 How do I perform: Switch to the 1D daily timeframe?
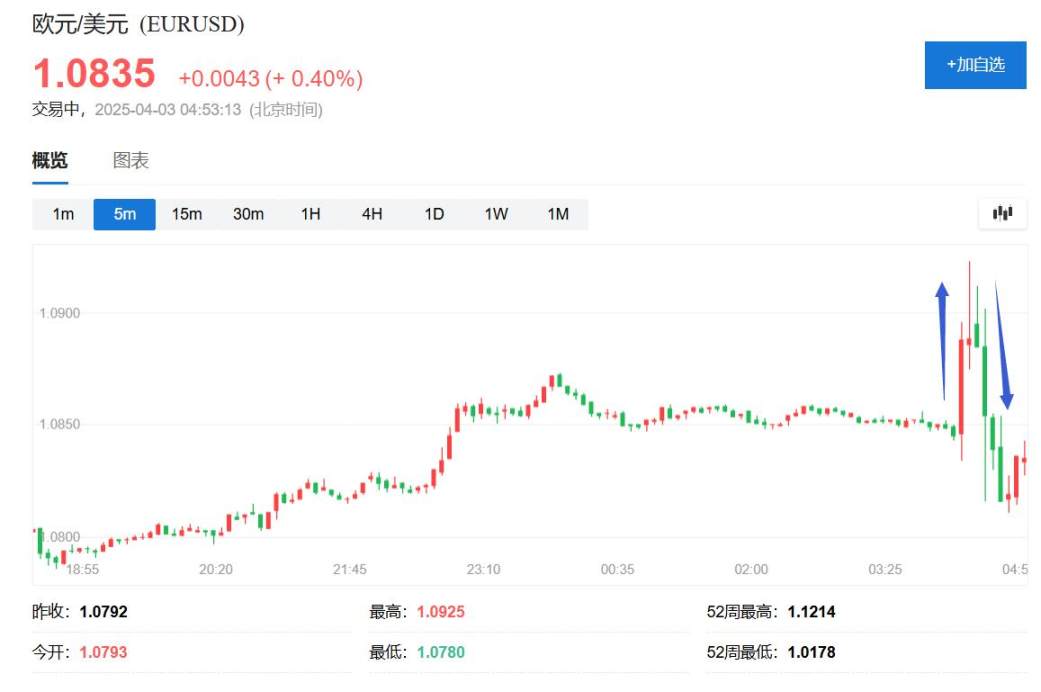pos(434,213)
